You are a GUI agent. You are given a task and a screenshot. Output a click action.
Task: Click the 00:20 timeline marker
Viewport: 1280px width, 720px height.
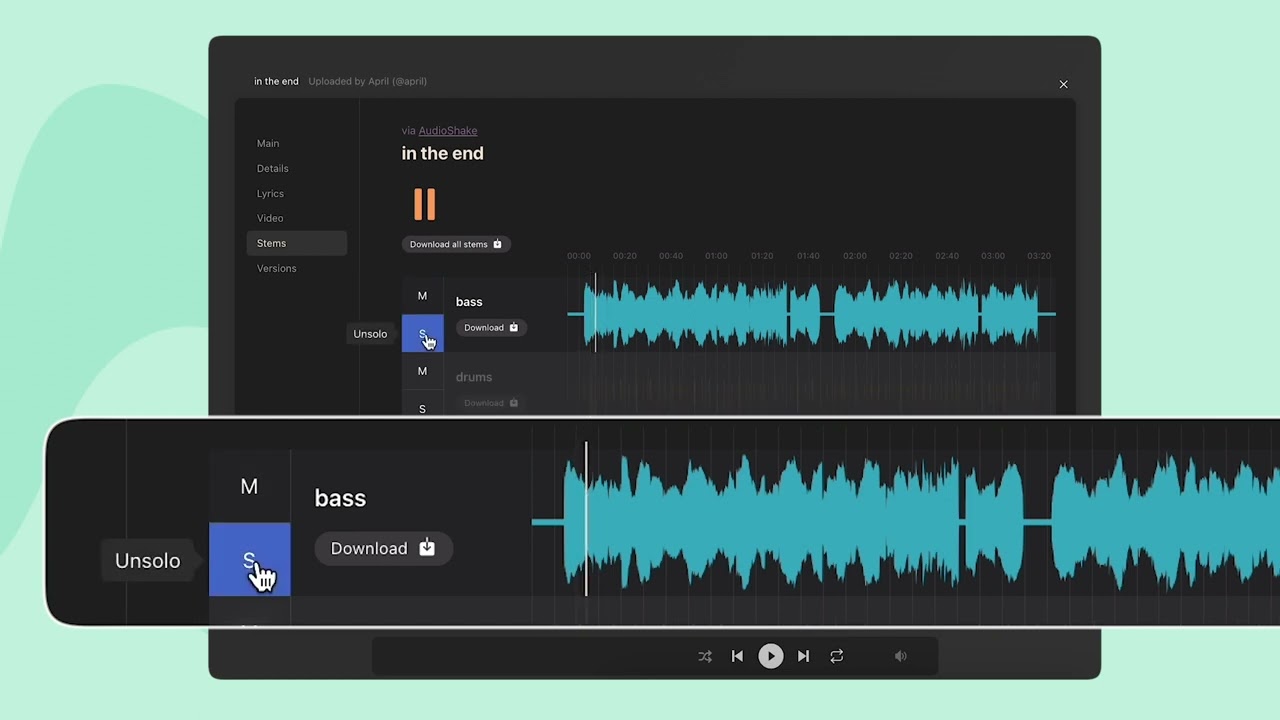pos(624,256)
